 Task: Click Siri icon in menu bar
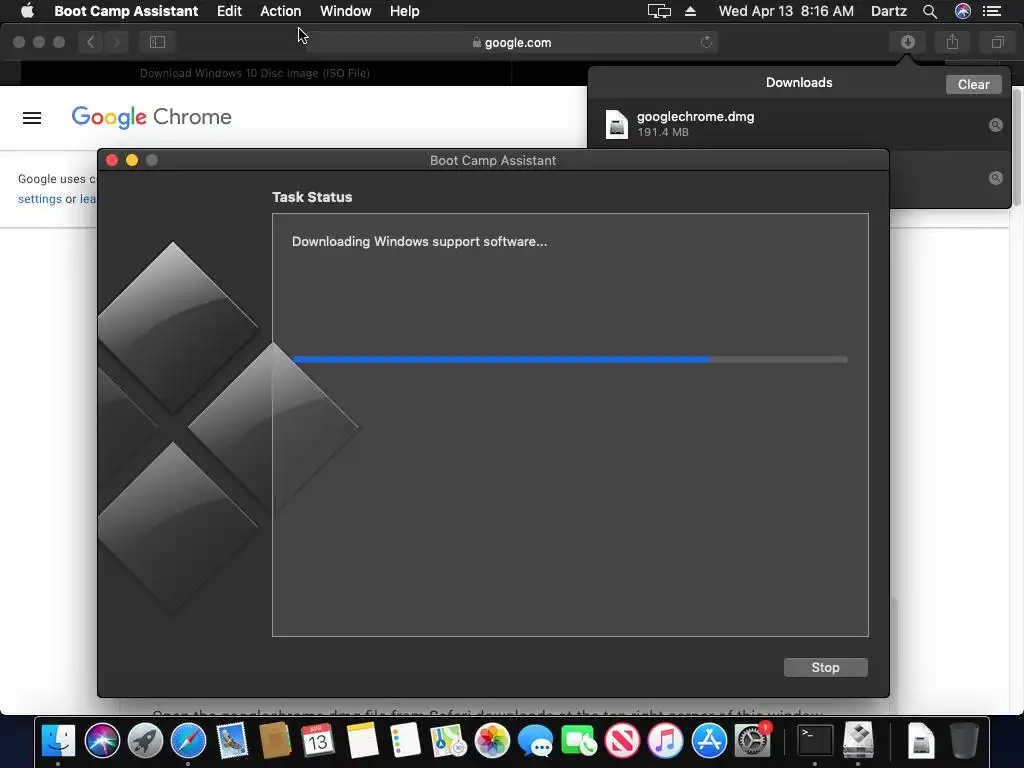point(963,11)
